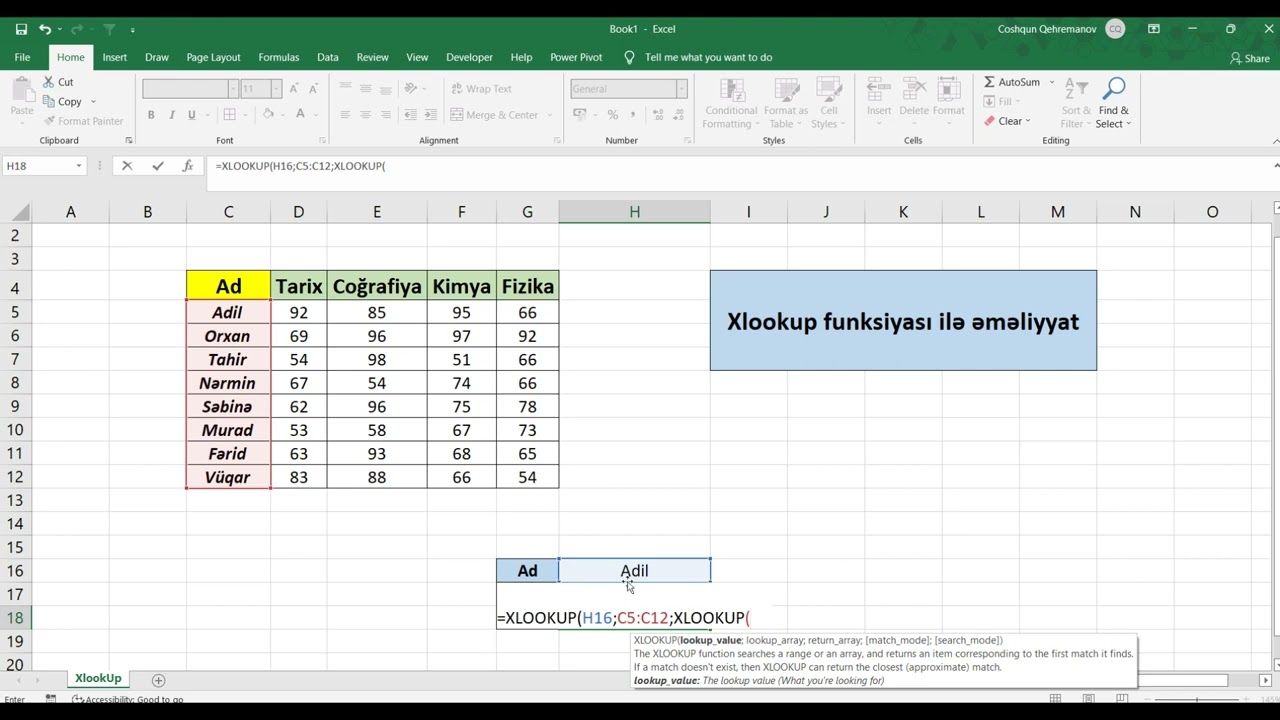Screen dimensions: 1280x720
Task: Confirm the formula with the checkmark icon
Action: [157, 166]
